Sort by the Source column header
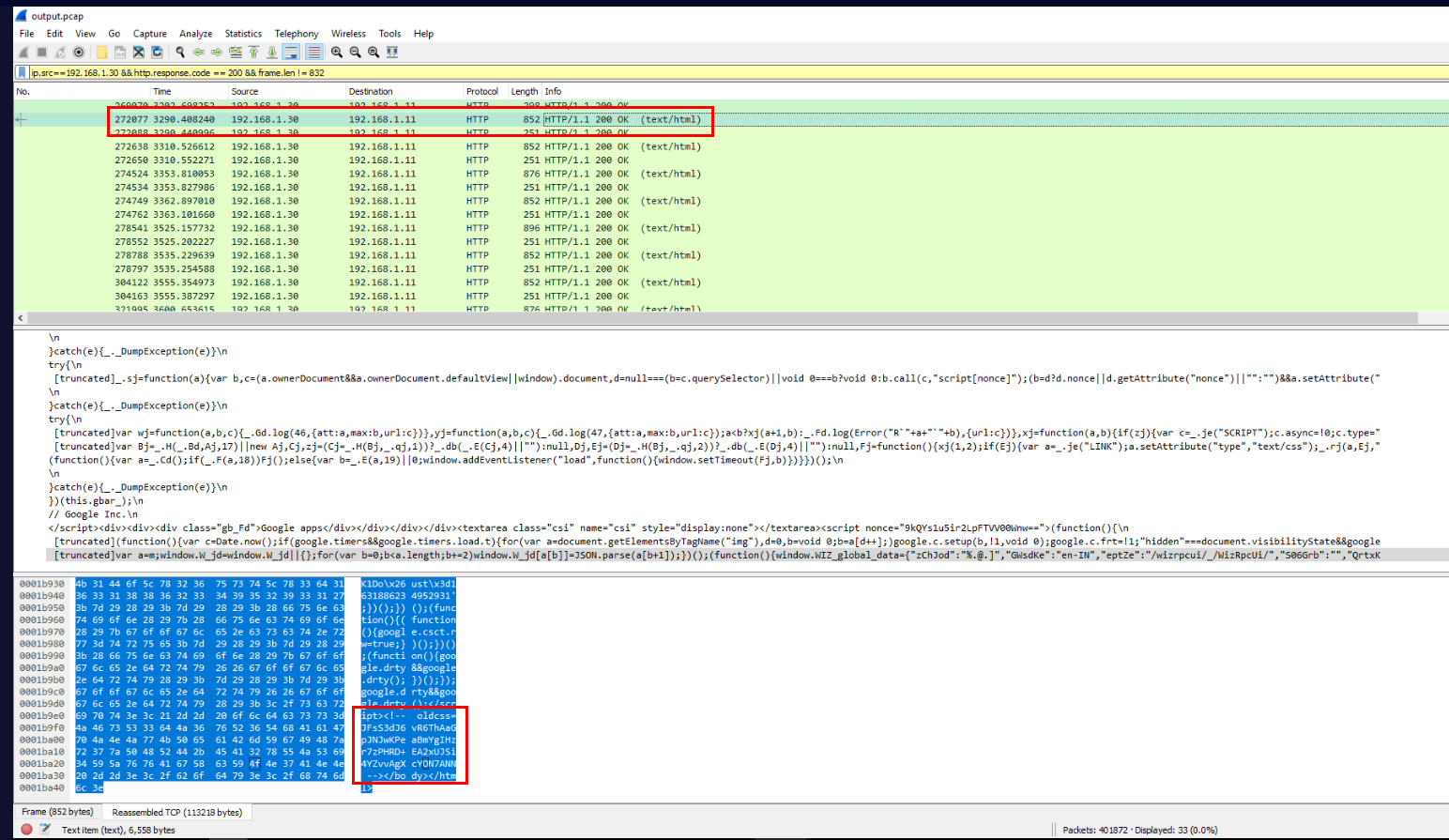Viewport: 1449px width, 840px height. coord(287,91)
